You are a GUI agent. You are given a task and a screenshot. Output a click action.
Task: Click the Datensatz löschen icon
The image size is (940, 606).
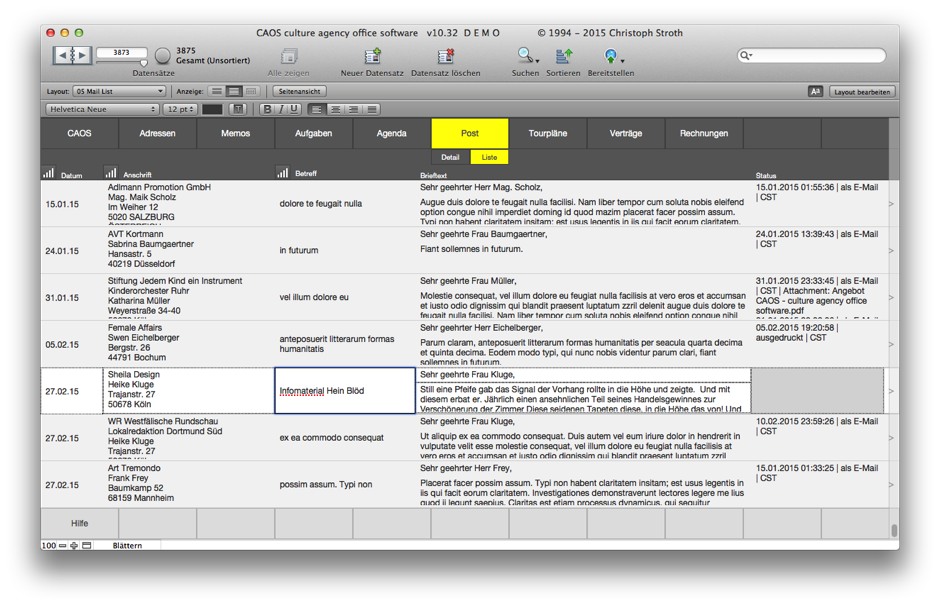[x=445, y=56]
